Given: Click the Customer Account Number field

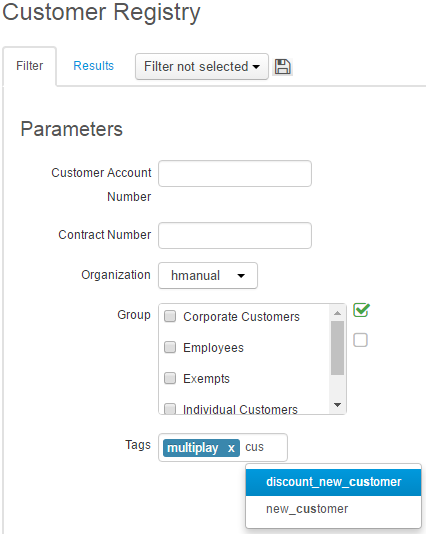Looking at the screenshot, I should pos(235,174).
